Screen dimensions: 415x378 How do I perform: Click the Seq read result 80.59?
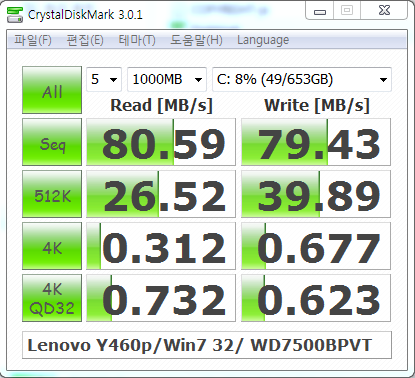[x=161, y=142]
